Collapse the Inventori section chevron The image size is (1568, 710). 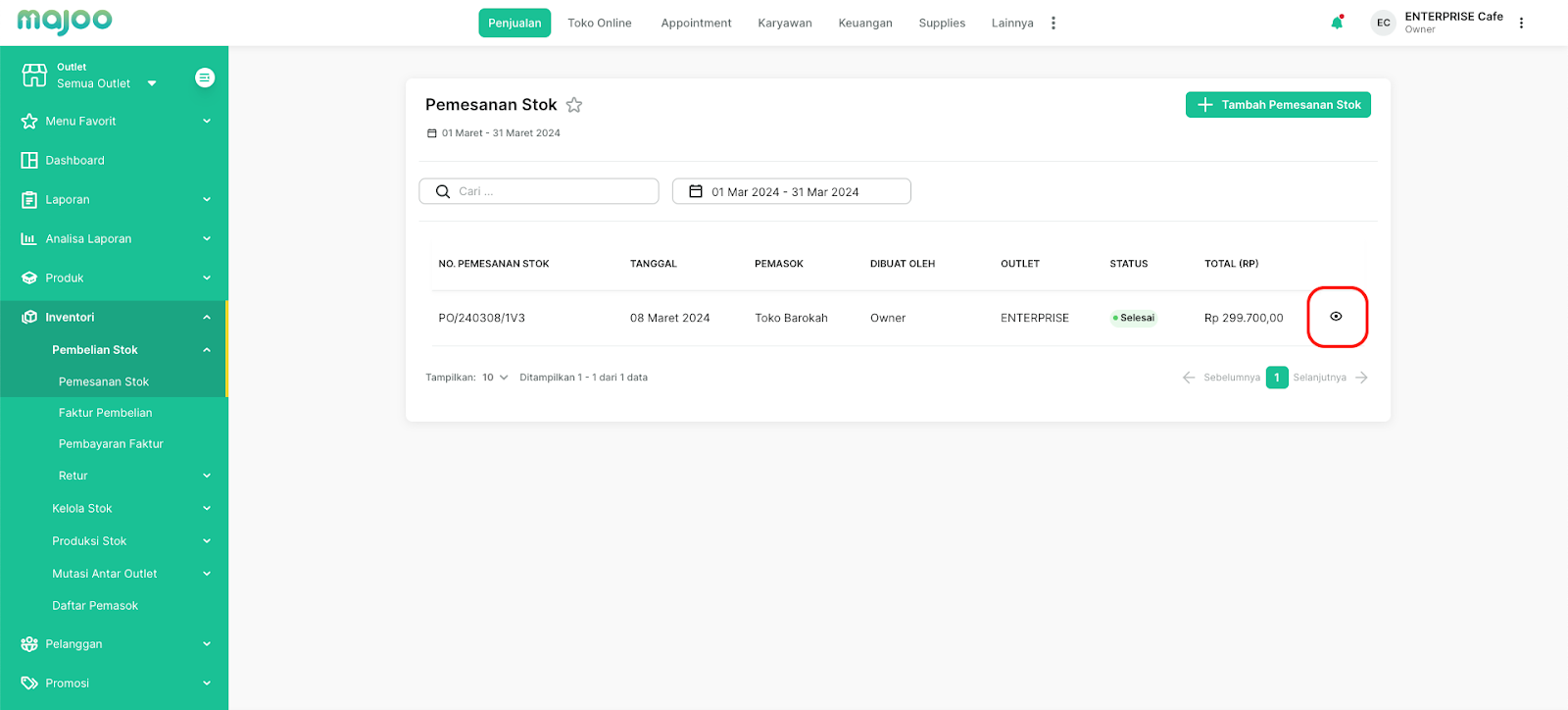click(x=207, y=318)
